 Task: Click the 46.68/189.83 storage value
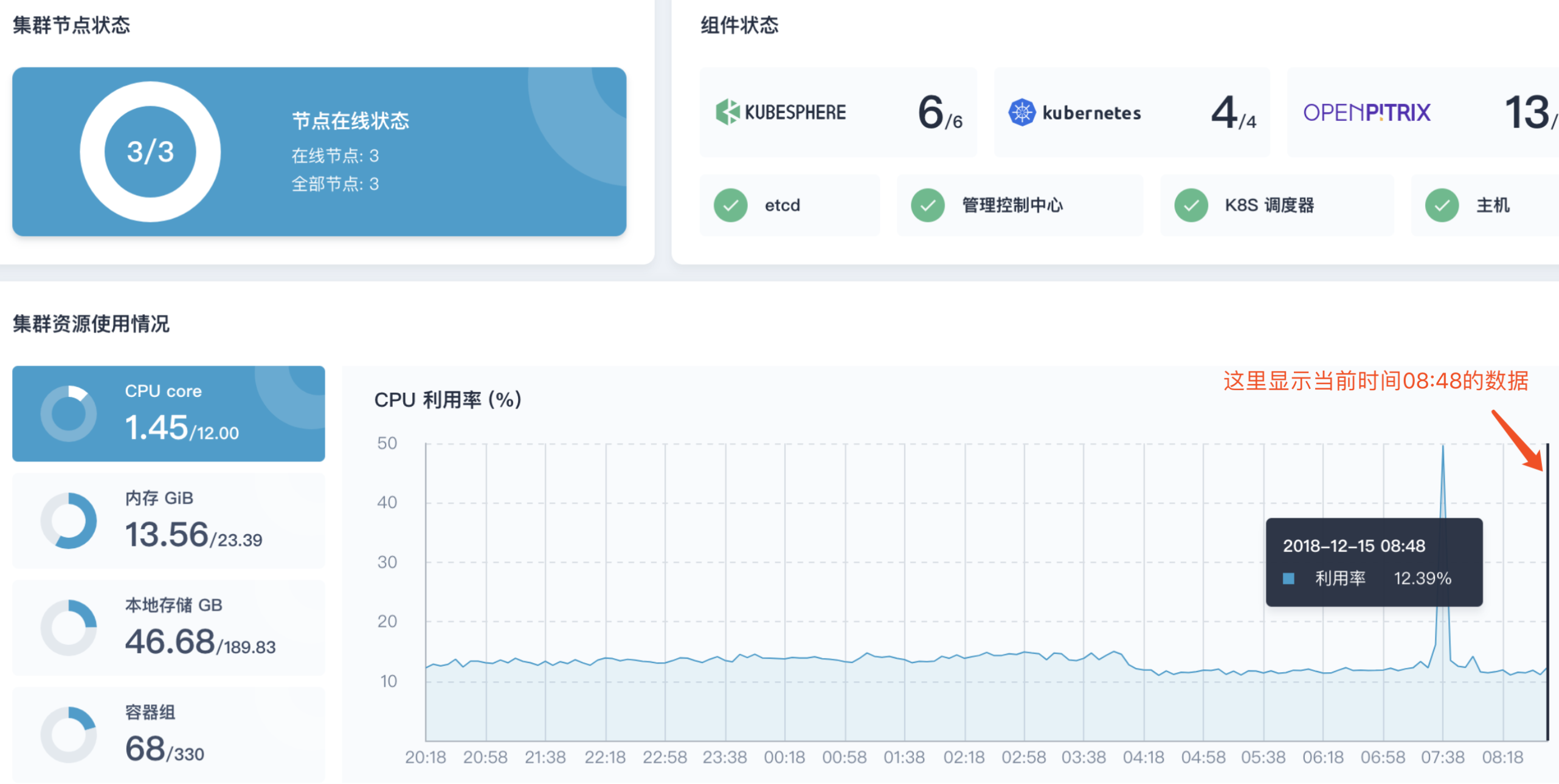click(x=200, y=642)
